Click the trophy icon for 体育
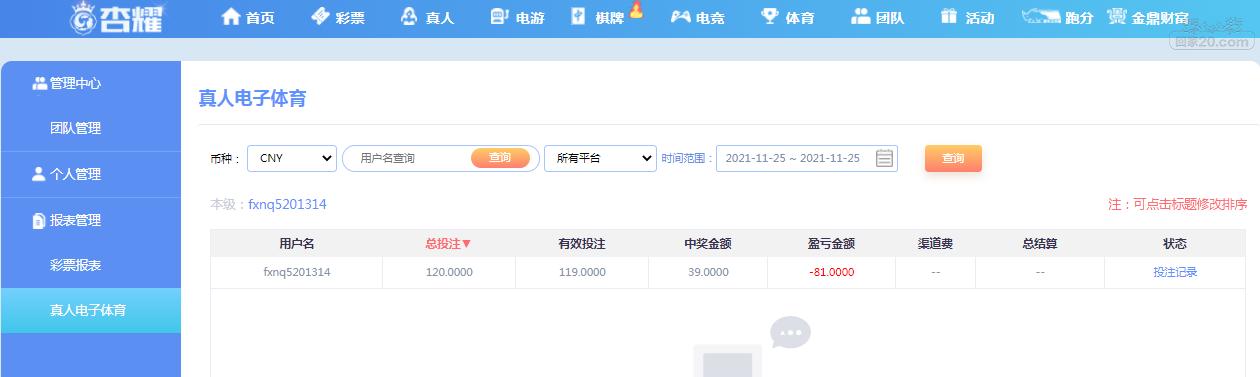This screenshot has width=1260, height=377. pyautogui.click(x=770, y=16)
